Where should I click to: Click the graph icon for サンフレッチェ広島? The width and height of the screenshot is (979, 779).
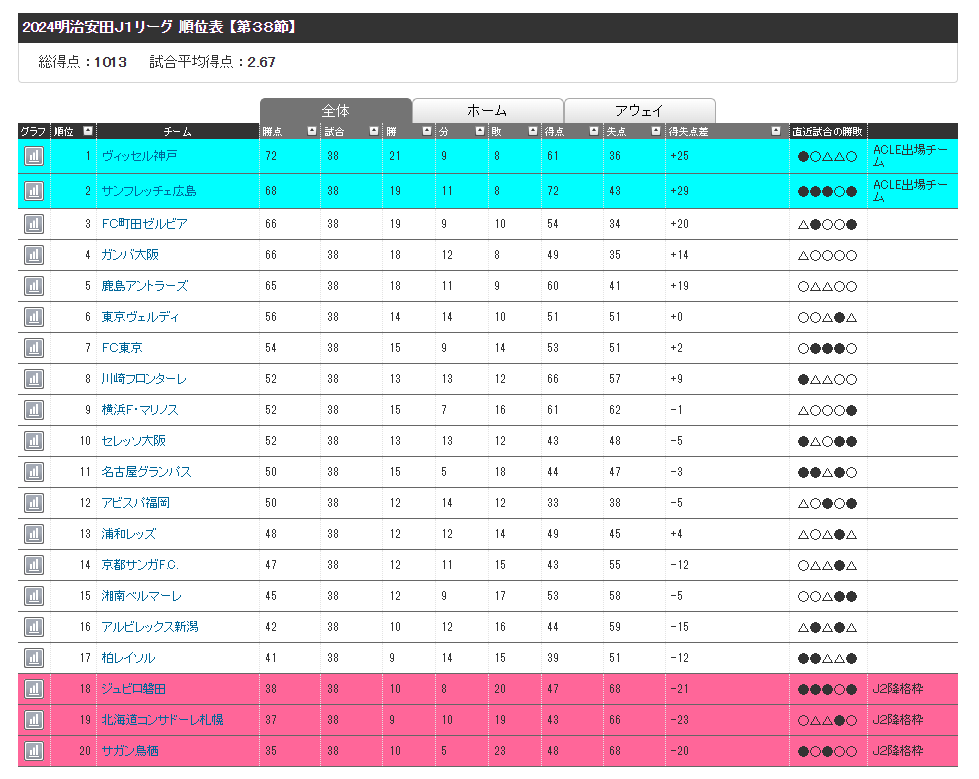34,191
